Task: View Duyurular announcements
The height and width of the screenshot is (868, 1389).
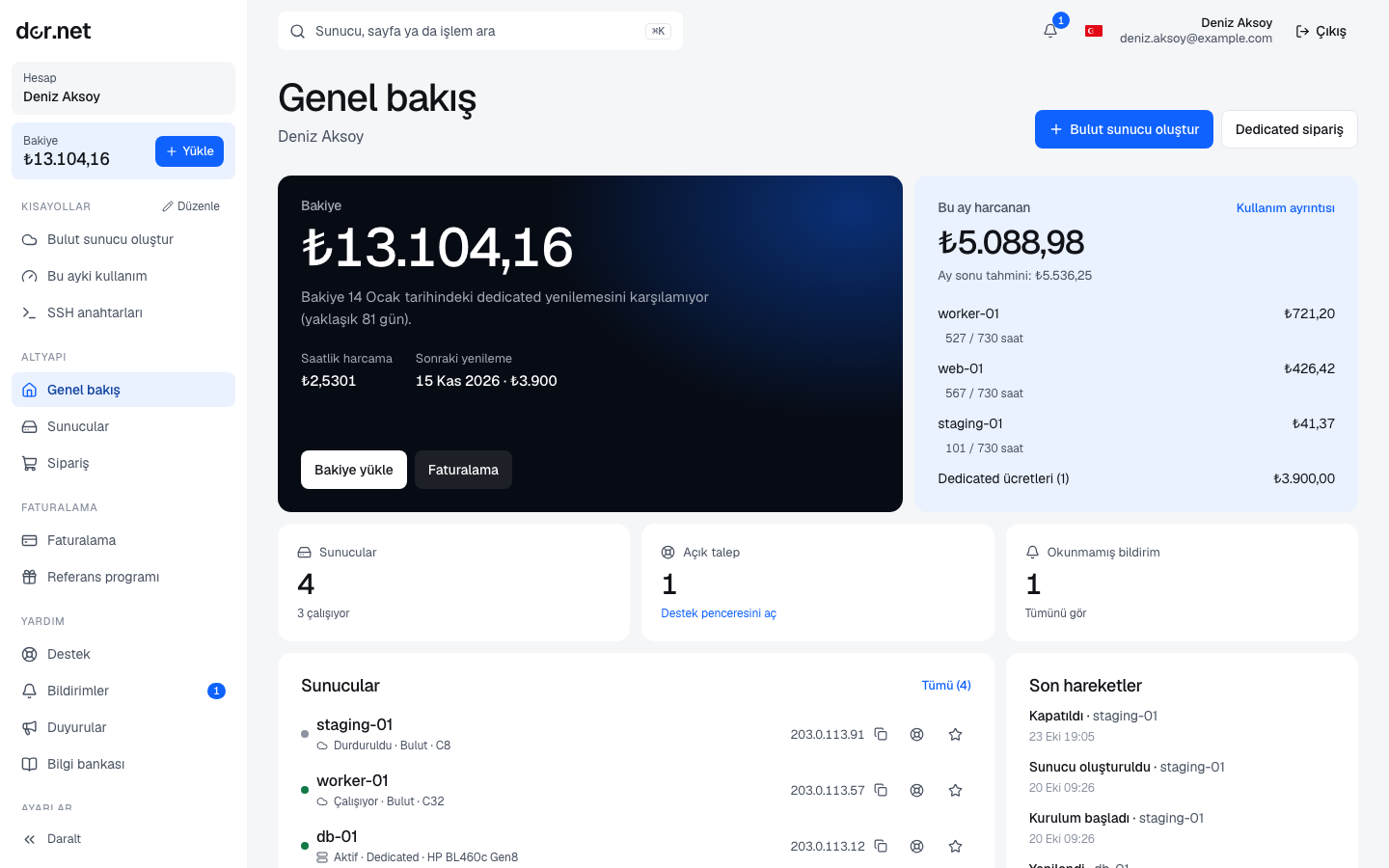Action: coord(123,727)
